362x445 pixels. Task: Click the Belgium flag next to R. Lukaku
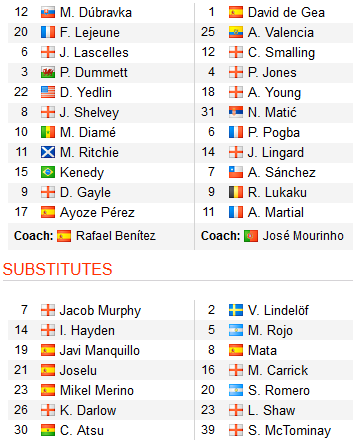coord(236,193)
